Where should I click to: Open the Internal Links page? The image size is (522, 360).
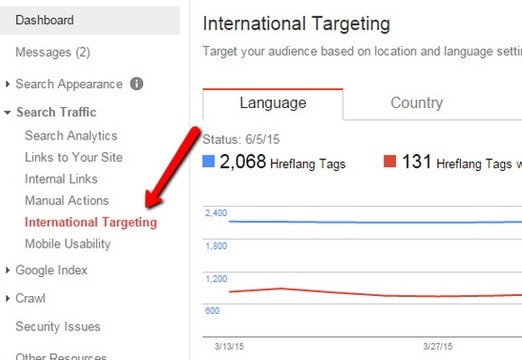click(61, 179)
